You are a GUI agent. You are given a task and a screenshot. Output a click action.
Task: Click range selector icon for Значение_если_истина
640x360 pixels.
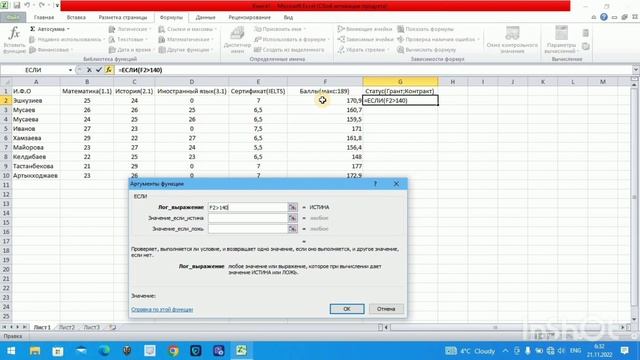tap(293, 218)
